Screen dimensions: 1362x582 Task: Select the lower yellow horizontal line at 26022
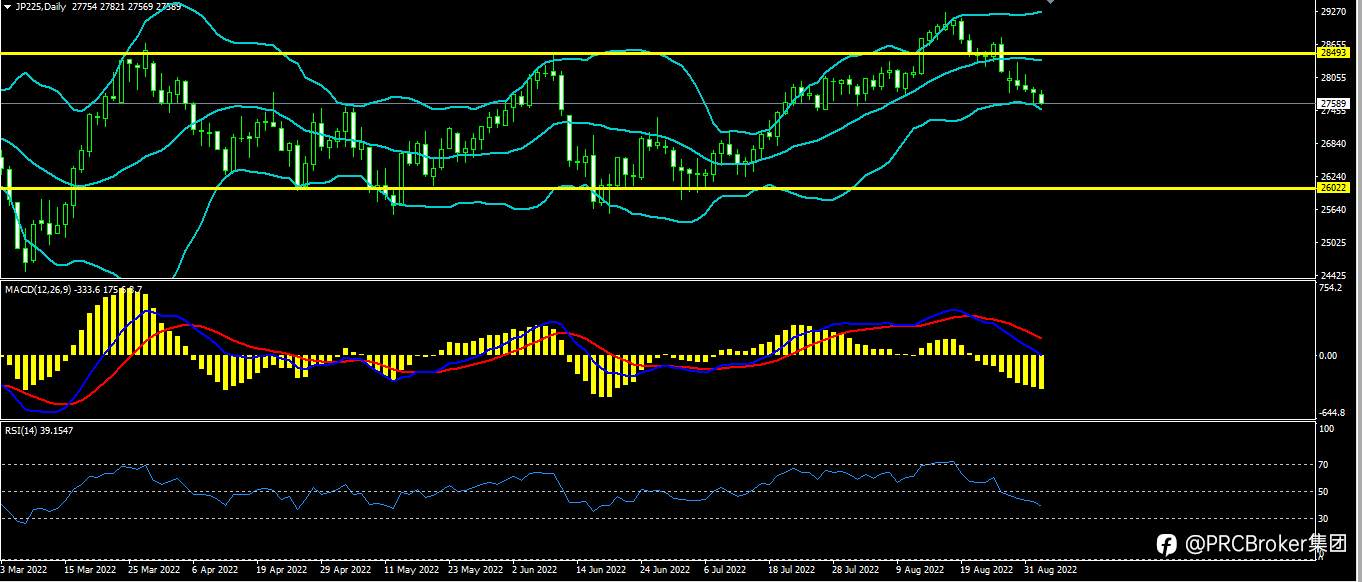pos(656,187)
